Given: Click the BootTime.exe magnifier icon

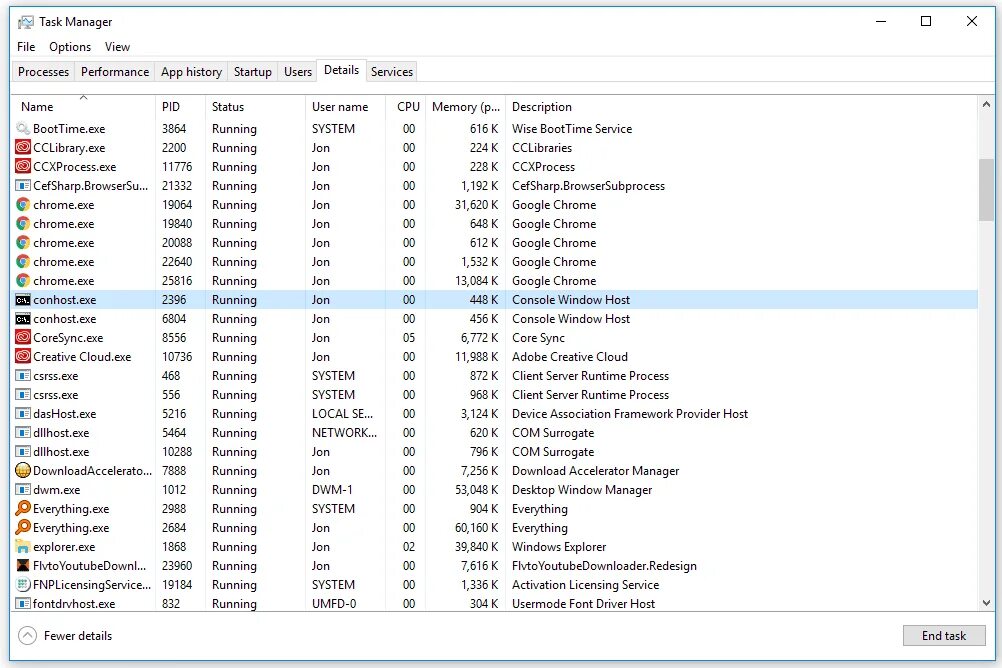Looking at the screenshot, I should click(x=23, y=128).
